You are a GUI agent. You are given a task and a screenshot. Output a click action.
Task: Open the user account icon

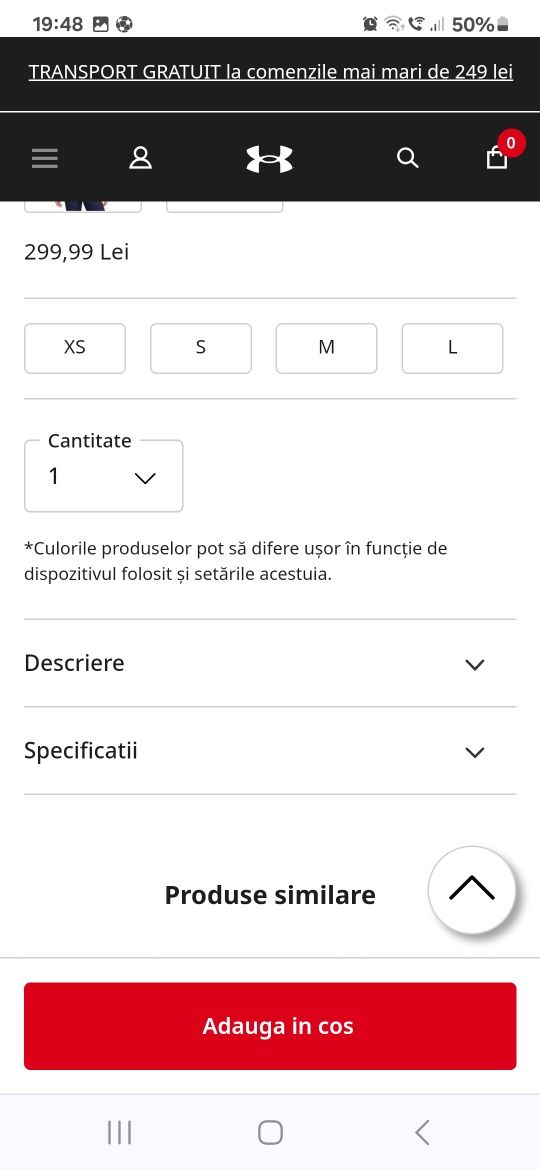point(140,158)
